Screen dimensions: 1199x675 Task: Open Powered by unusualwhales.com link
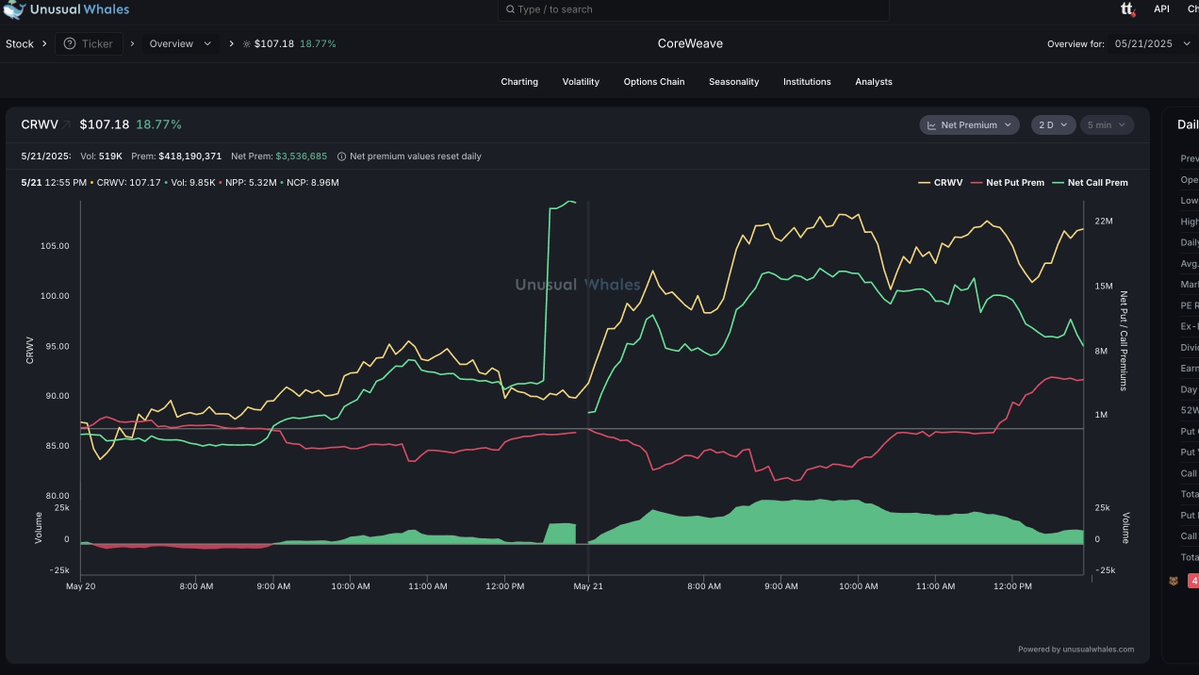pyautogui.click(x=1076, y=649)
